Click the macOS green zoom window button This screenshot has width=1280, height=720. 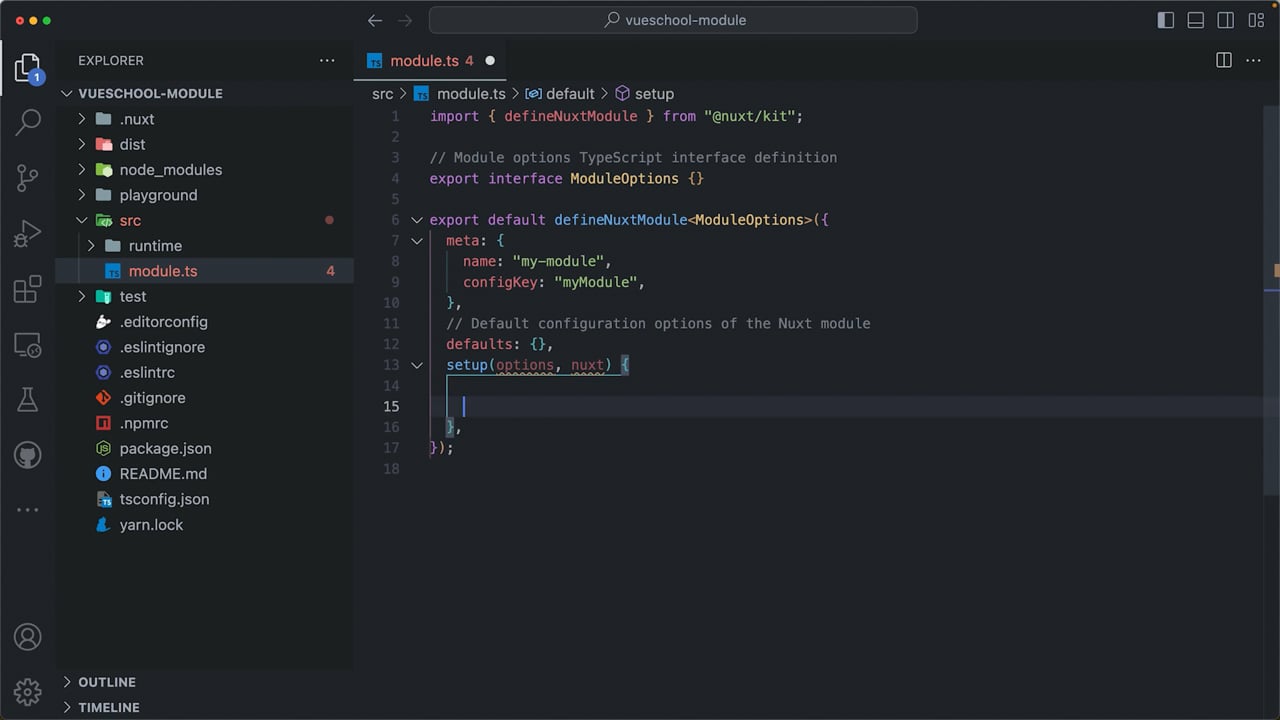(x=47, y=20)
